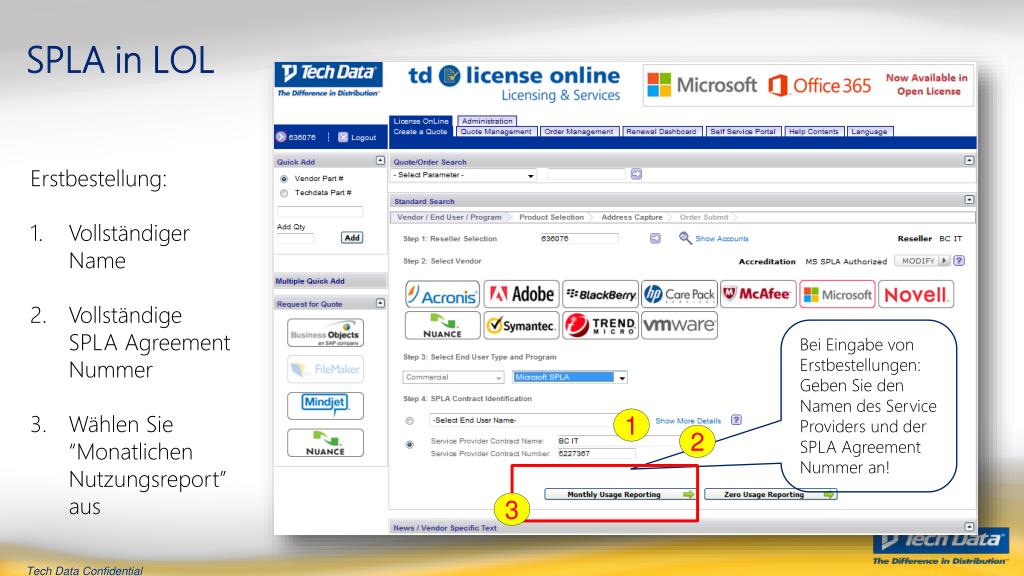Image resolution: width=1024 pixels, height=576 pixels.
Task: Open the Microsoft Office 365 banner
Action: (x=808, y=85)
